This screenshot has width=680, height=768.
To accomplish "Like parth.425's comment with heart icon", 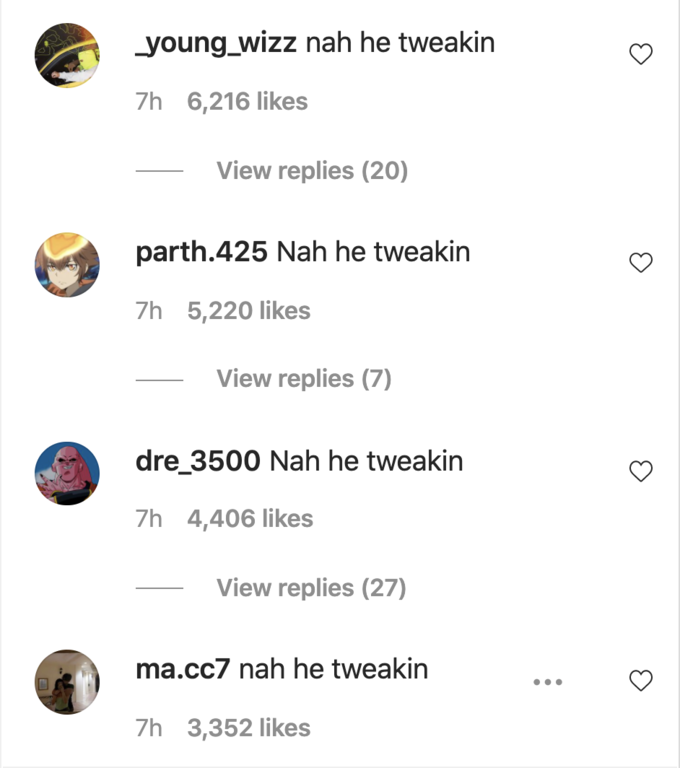I will tap(641, 263).
